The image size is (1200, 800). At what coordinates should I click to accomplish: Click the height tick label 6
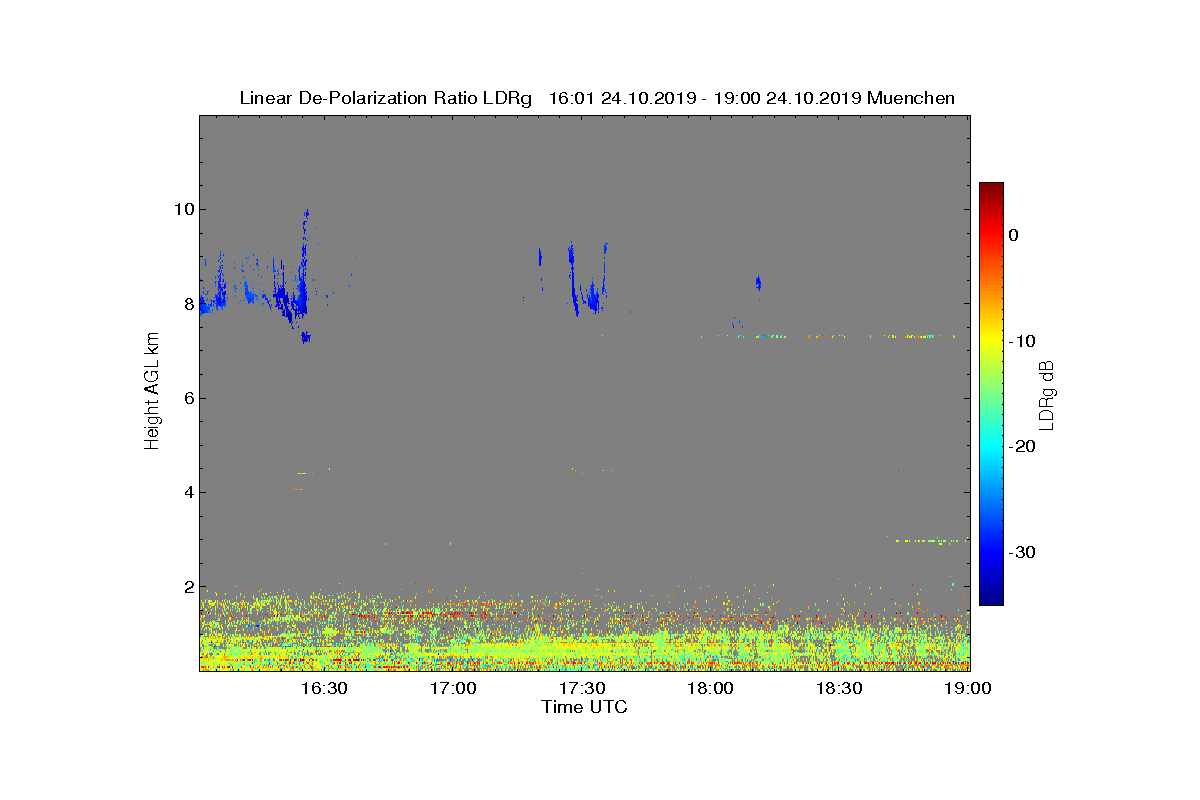coord(188,398)
